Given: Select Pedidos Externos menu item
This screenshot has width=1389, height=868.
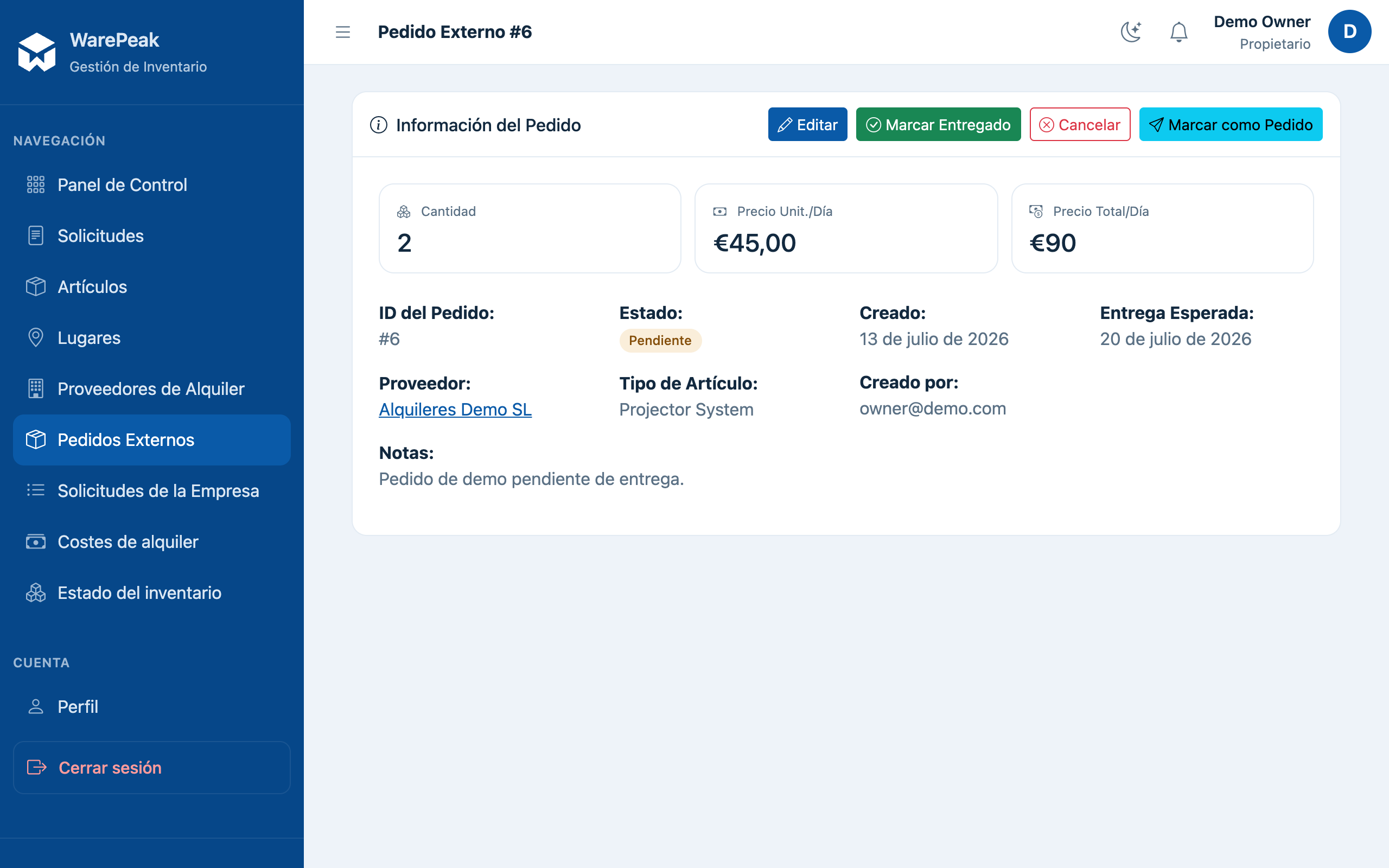Looking at the screenshot, I should tap(151, 440).
